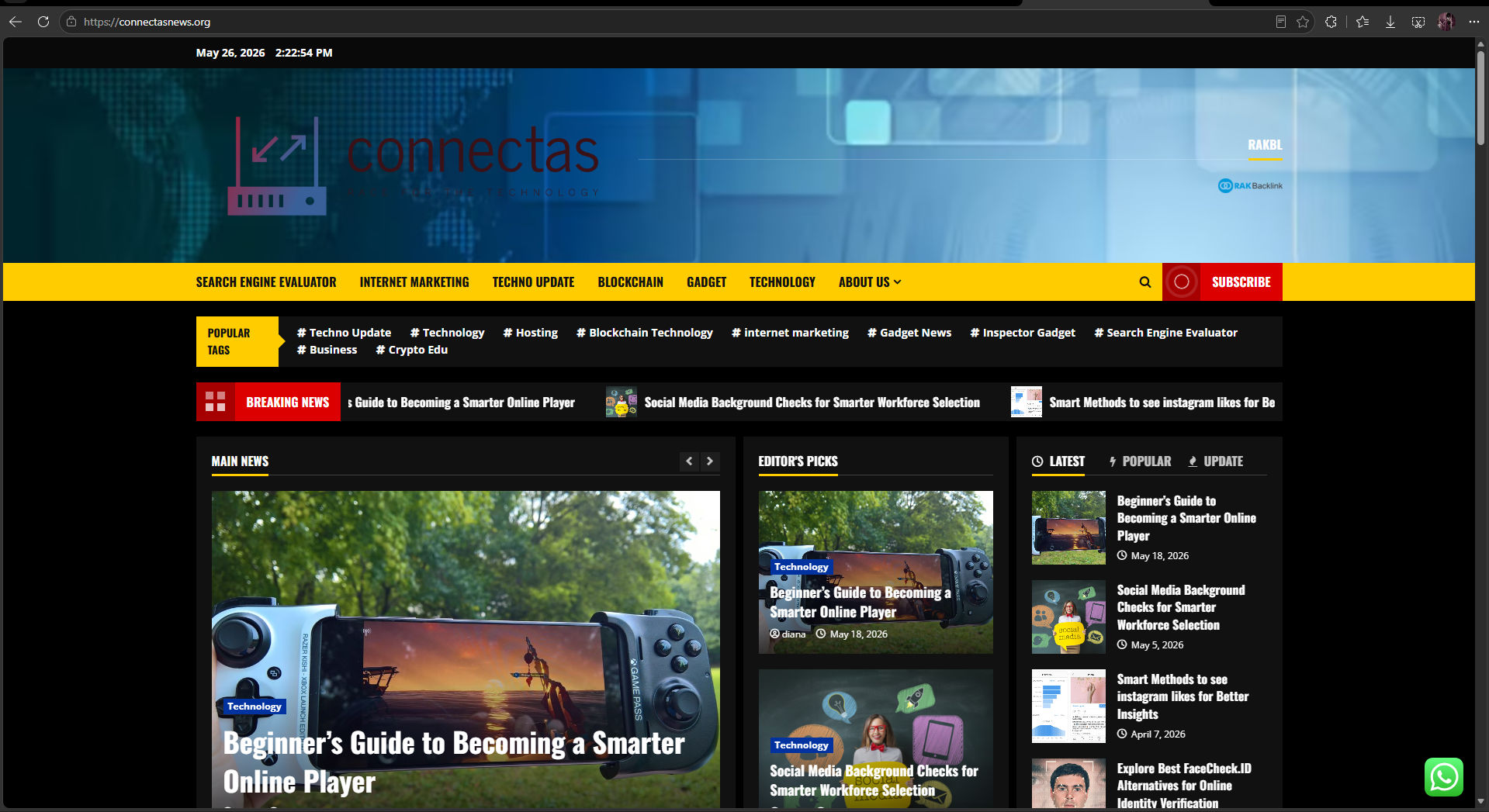Click the connectas router logo
This screenshot has width=1489, height=812.
277,166
